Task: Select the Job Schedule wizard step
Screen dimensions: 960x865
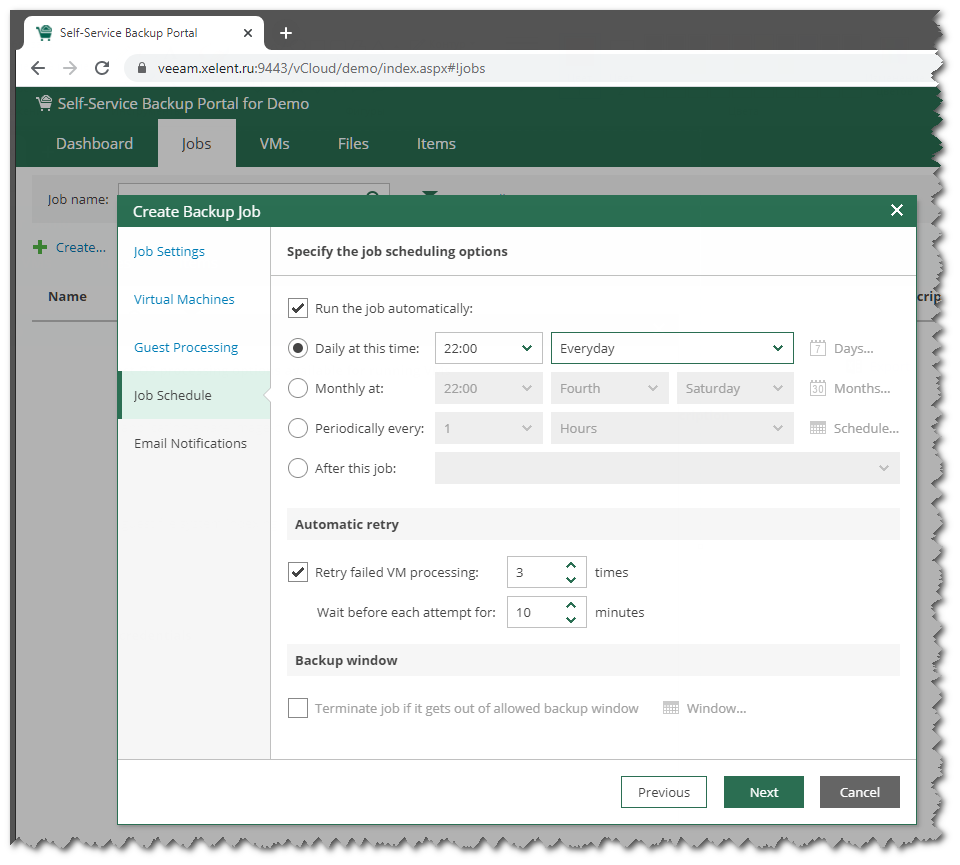Action: (194, 395)
